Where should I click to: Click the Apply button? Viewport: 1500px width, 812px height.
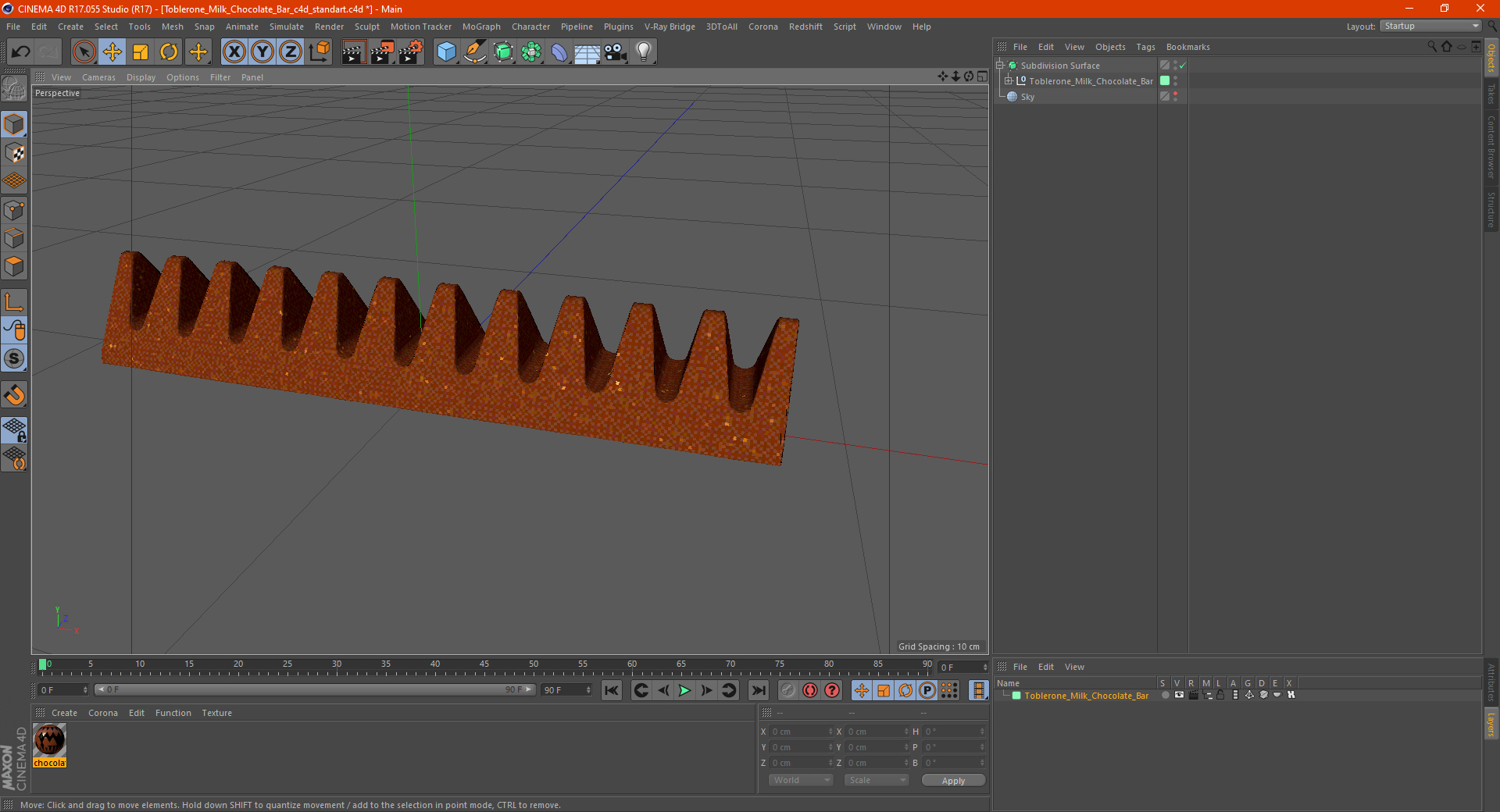953,781
